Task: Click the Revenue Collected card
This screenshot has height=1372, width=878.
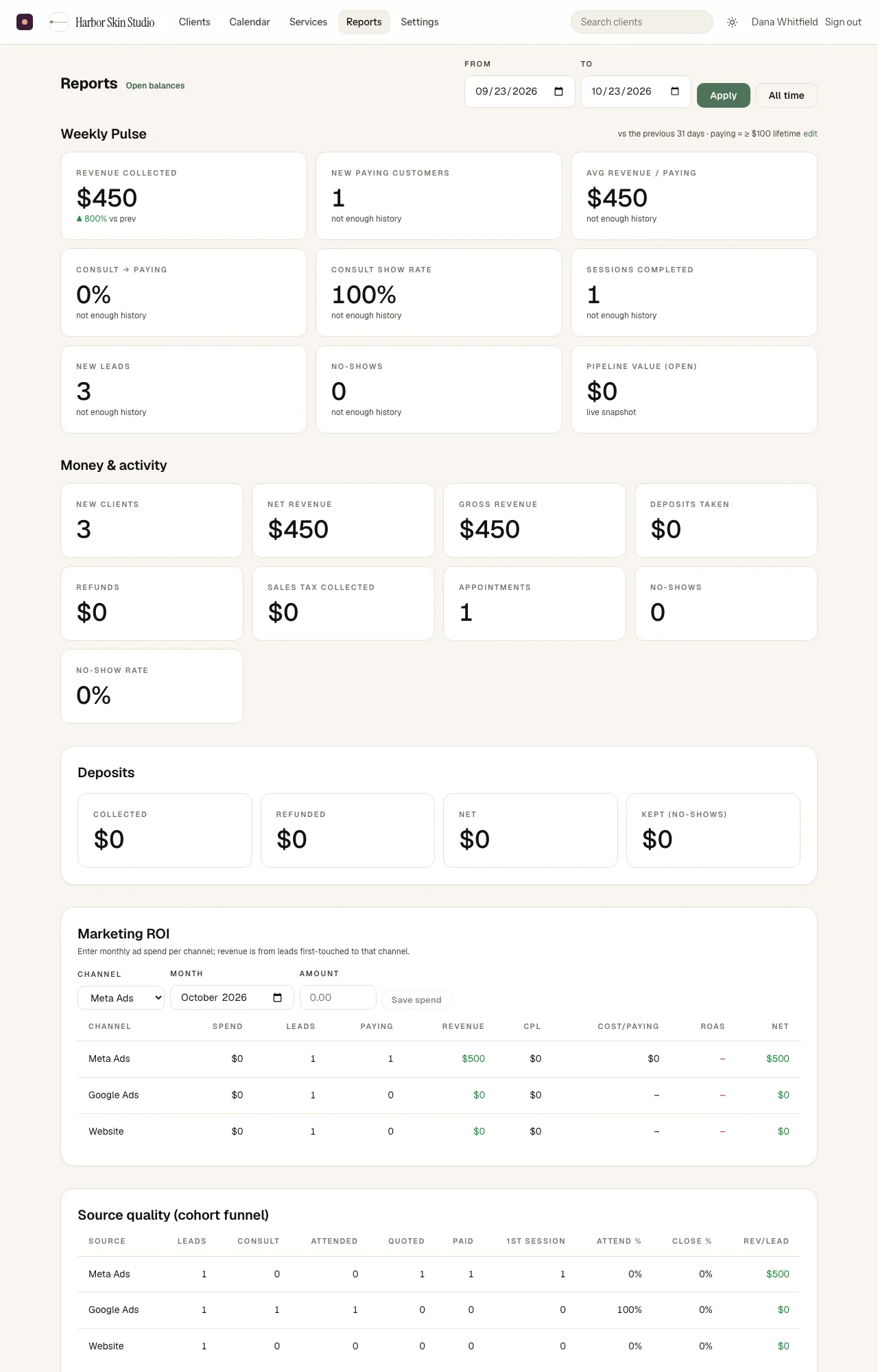Action: point(184,196)
